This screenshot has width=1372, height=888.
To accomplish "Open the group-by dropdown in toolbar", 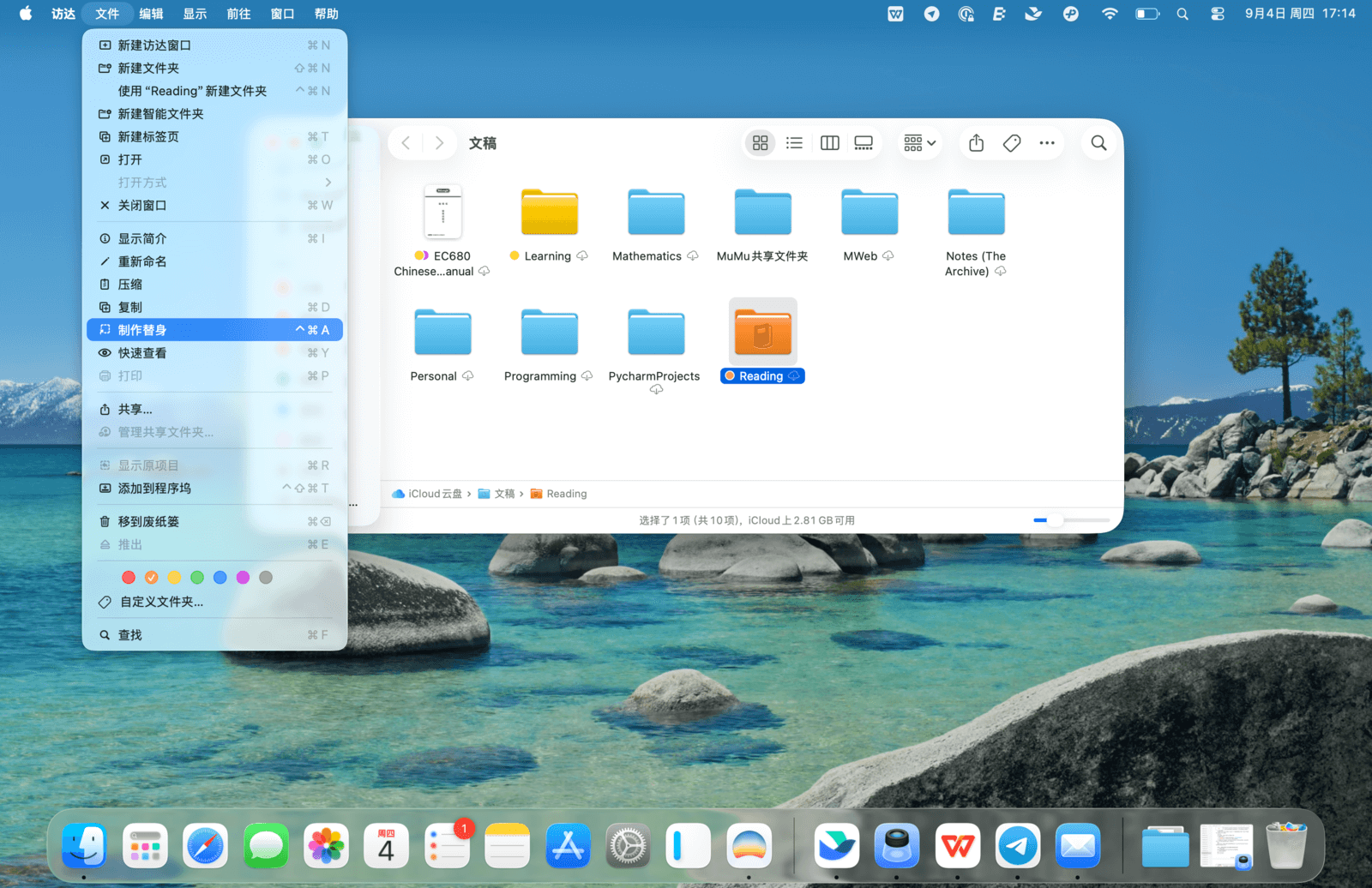I will tap(919, 143).
